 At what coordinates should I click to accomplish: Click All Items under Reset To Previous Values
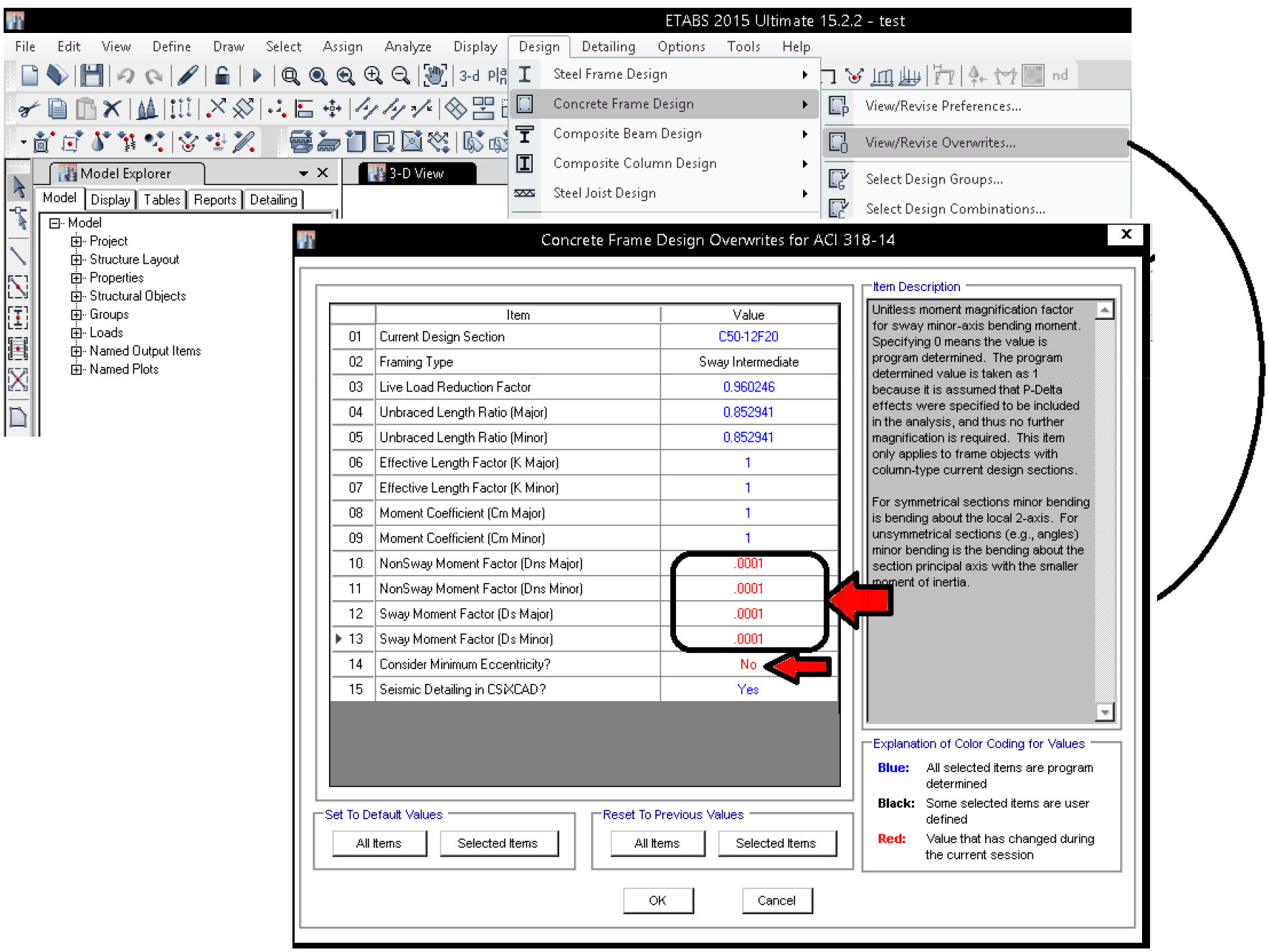tap(657, 843)
